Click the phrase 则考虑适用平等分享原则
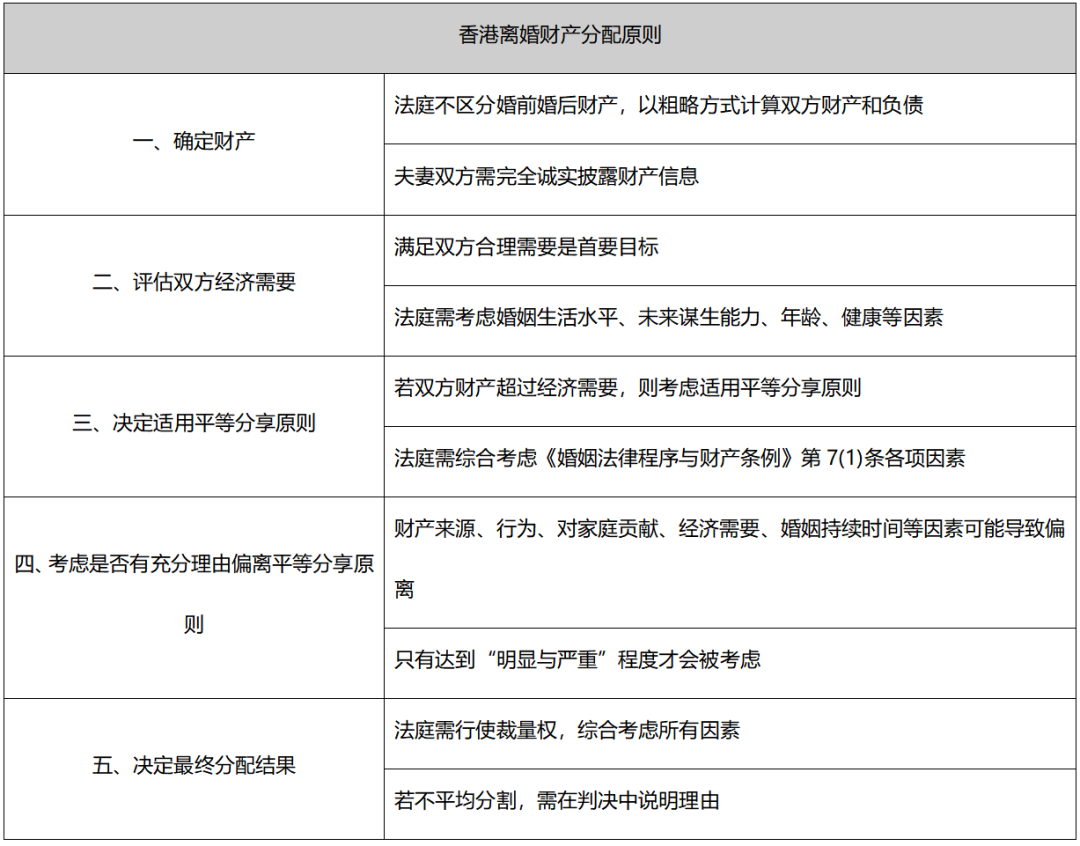Image resolution: width=1080 pixels, height=846 pixels. 749,388
